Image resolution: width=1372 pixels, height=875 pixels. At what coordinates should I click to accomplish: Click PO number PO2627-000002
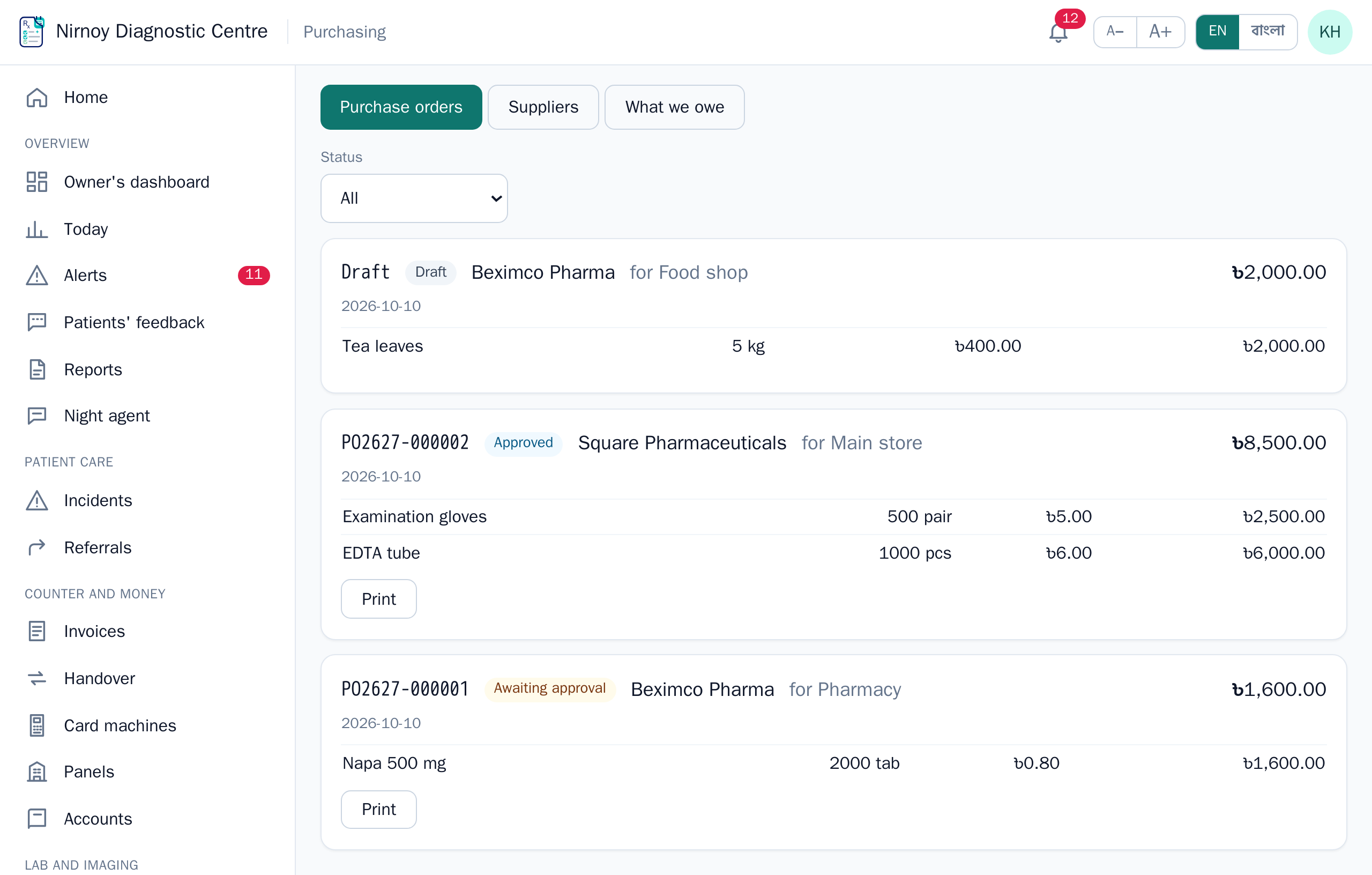tap(405, 443)
